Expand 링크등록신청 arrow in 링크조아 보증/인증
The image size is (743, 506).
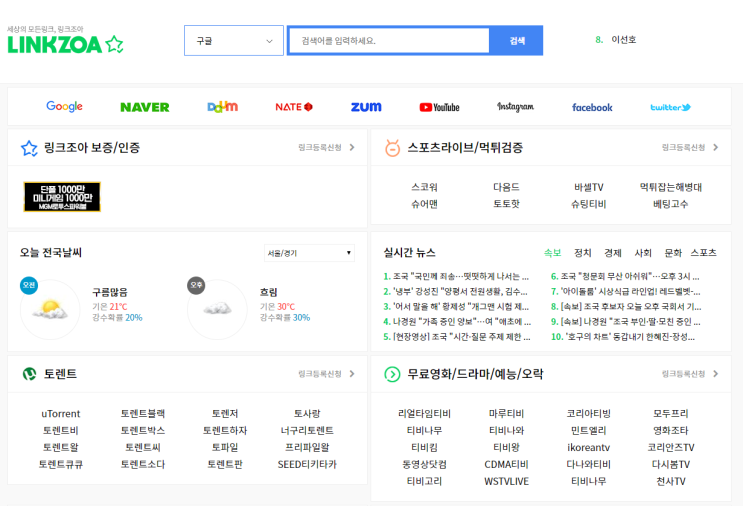(x=352, y=147)
